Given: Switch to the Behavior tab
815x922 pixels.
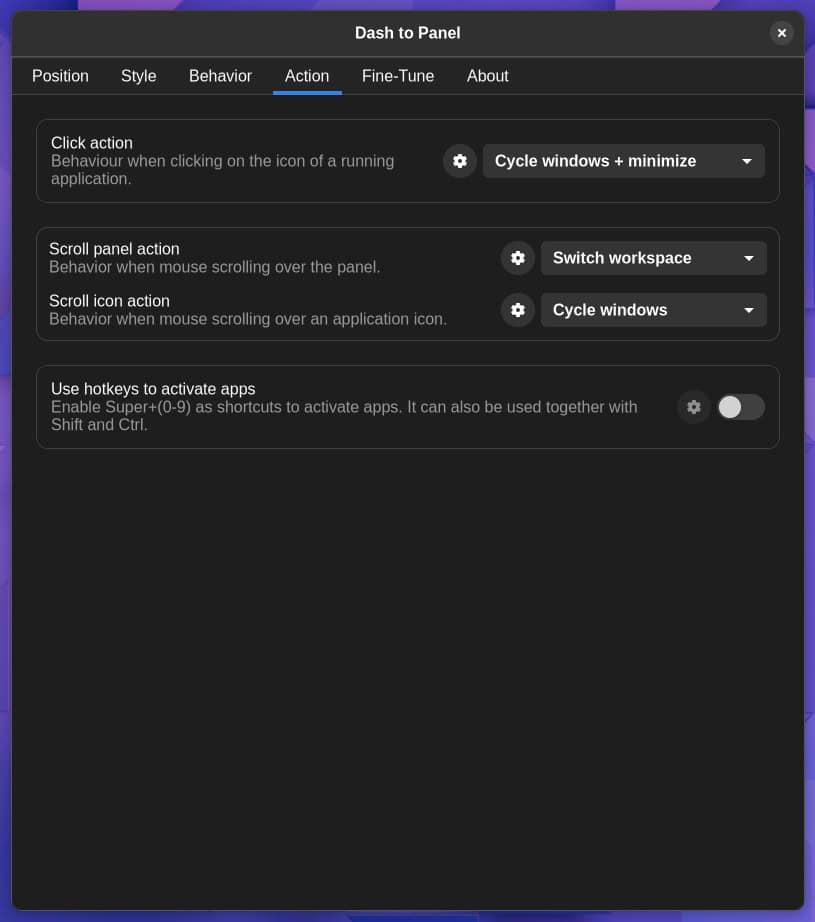Looking at the screenshot, I should [221, 76].
